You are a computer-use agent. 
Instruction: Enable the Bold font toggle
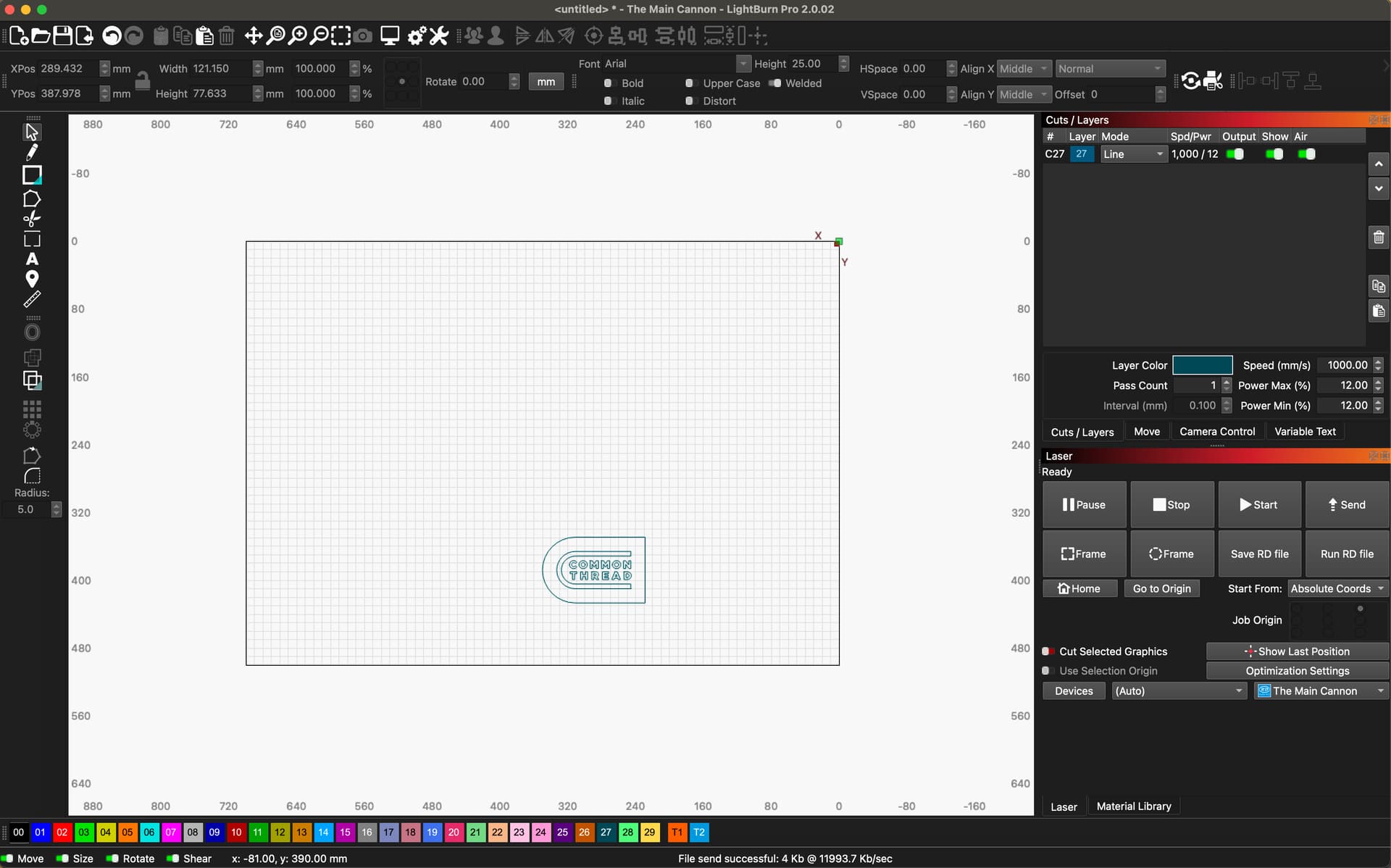click(x=609, y=83)
